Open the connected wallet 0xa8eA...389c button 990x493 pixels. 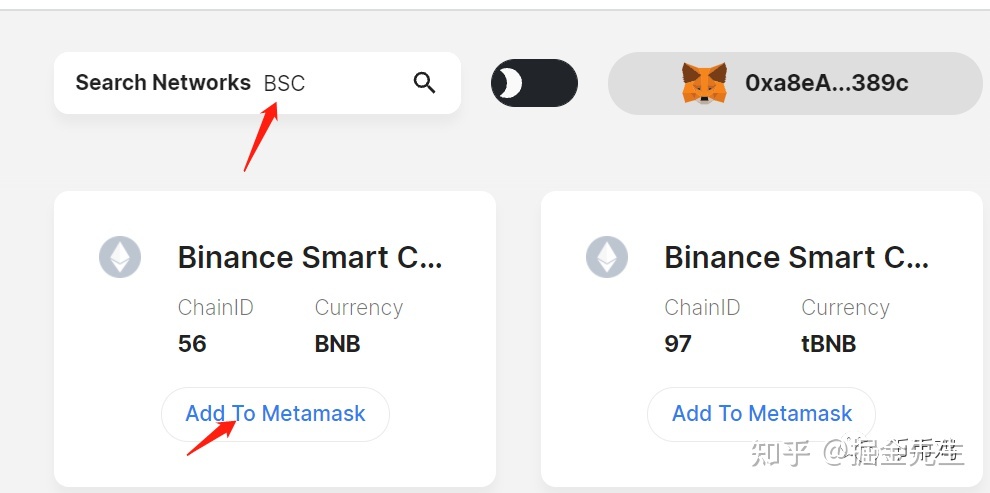tap(795, 83)
